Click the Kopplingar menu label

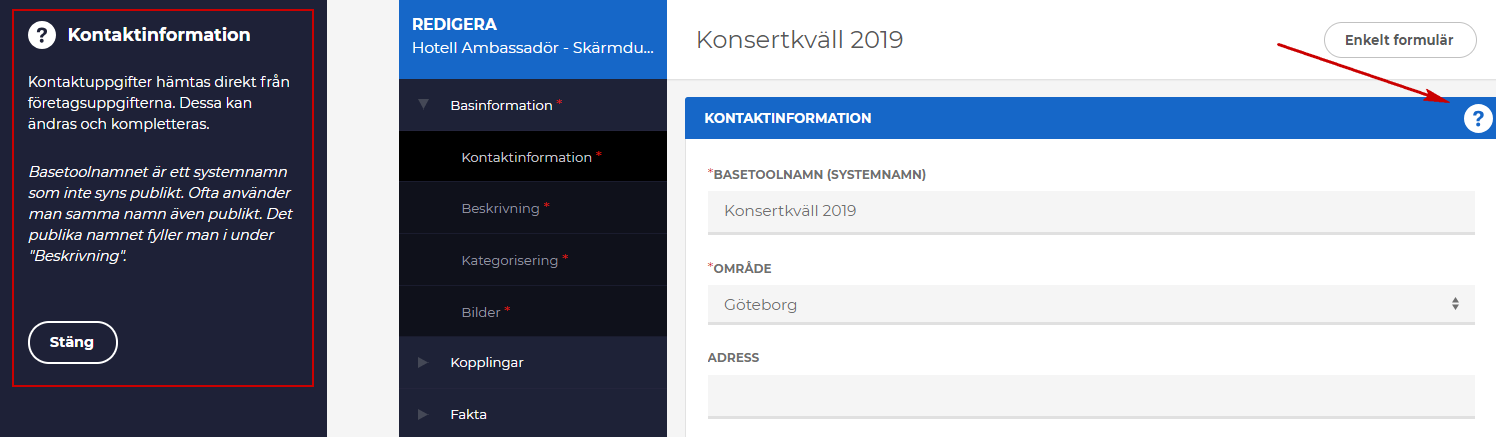pos(486,362)
